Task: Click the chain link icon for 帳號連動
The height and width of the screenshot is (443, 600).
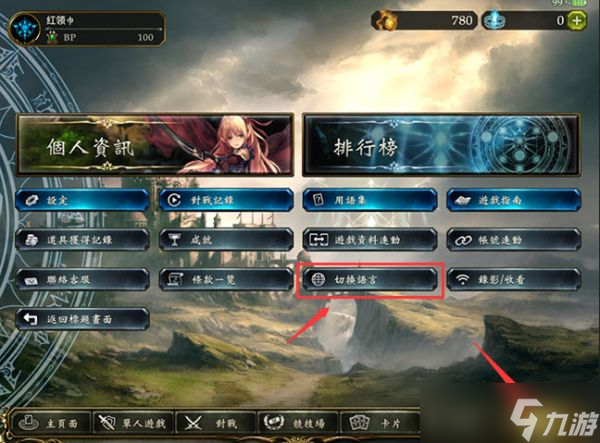Action: coord(463,240)
